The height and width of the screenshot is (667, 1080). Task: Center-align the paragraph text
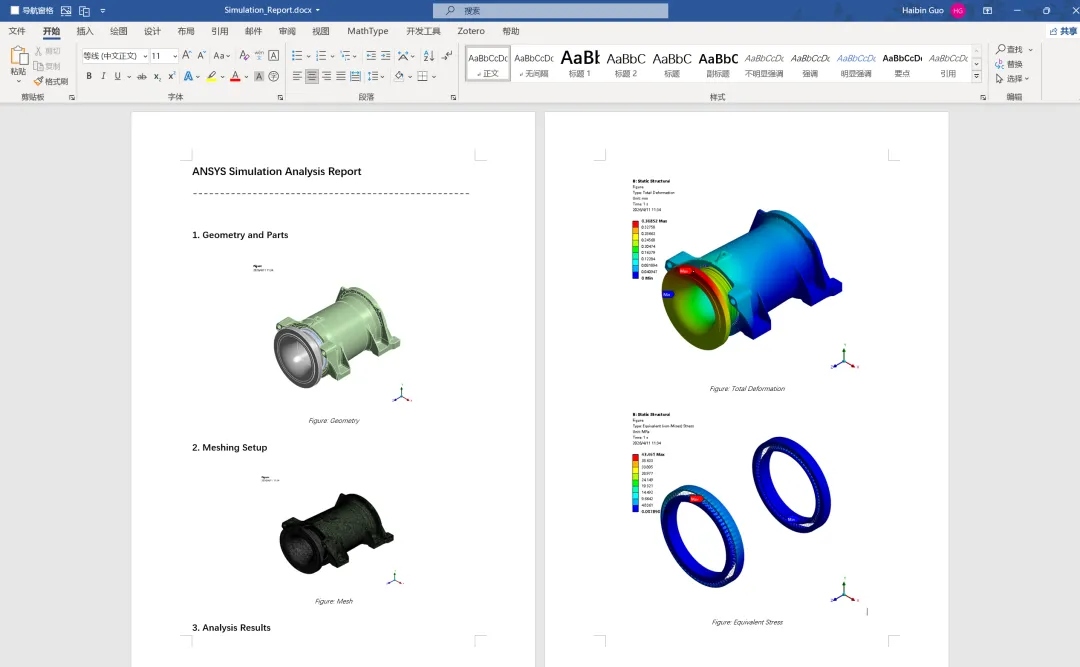coord(312,76)
